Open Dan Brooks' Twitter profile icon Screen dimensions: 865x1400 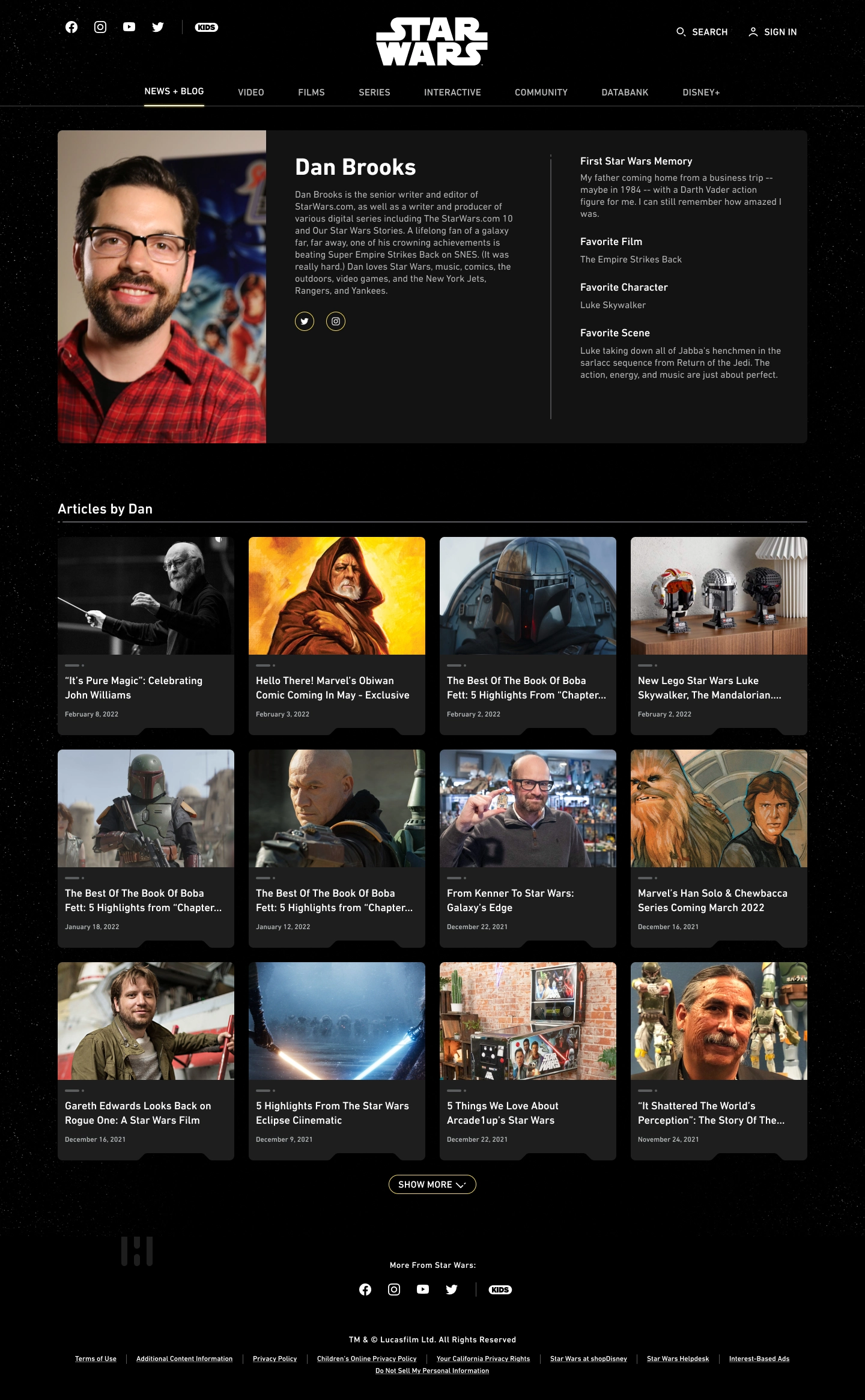click(x=305, y=321)
